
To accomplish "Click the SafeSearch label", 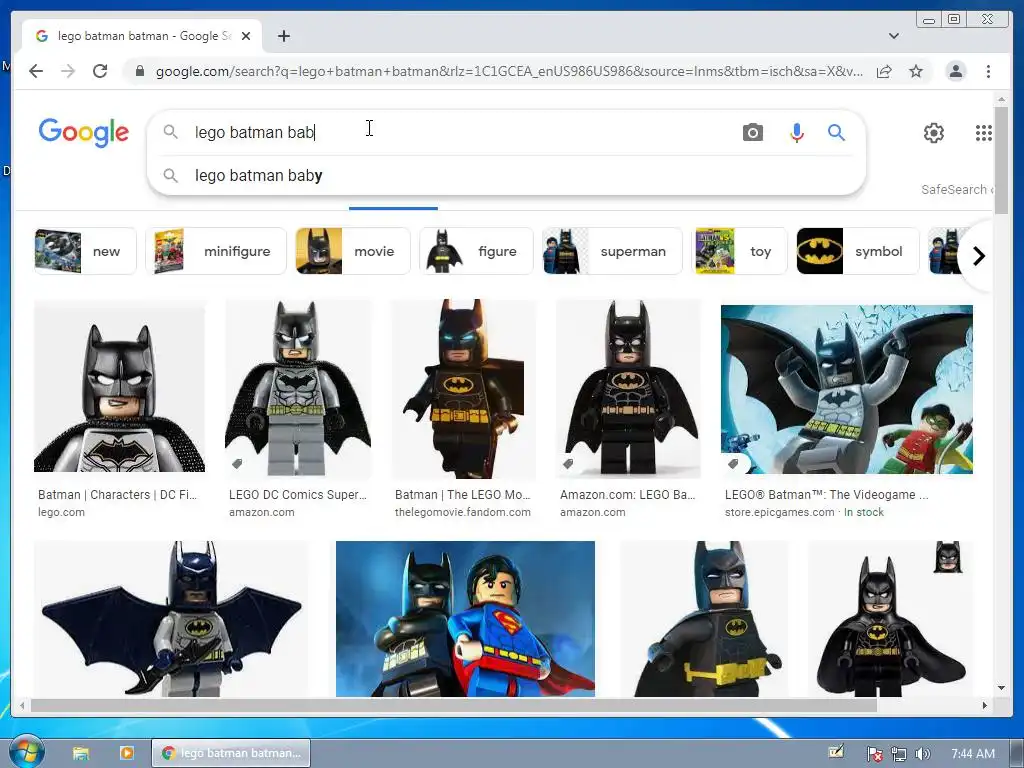I will coord(956,189).
